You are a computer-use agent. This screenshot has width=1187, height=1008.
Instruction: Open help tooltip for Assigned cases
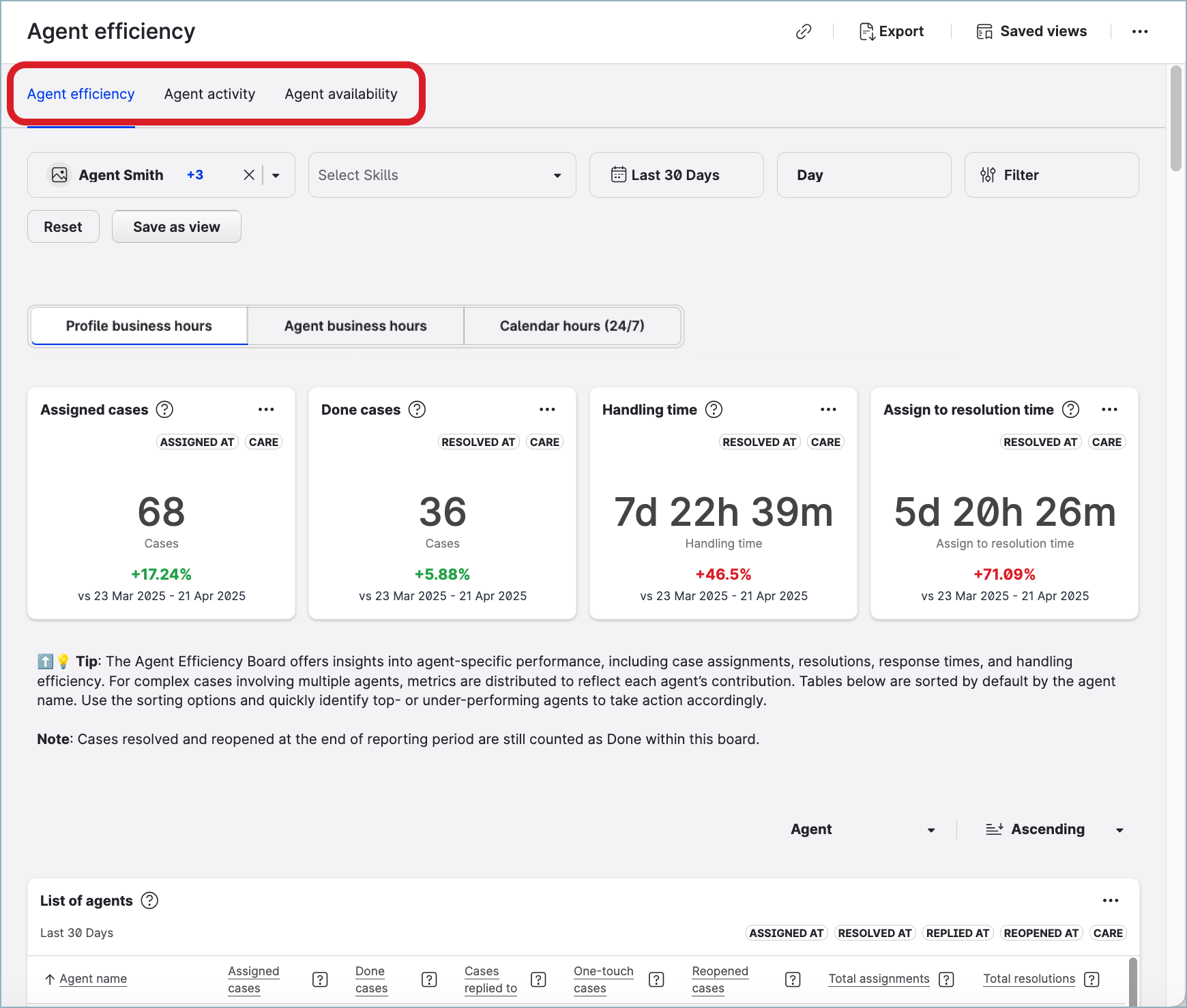pos(164,409)
